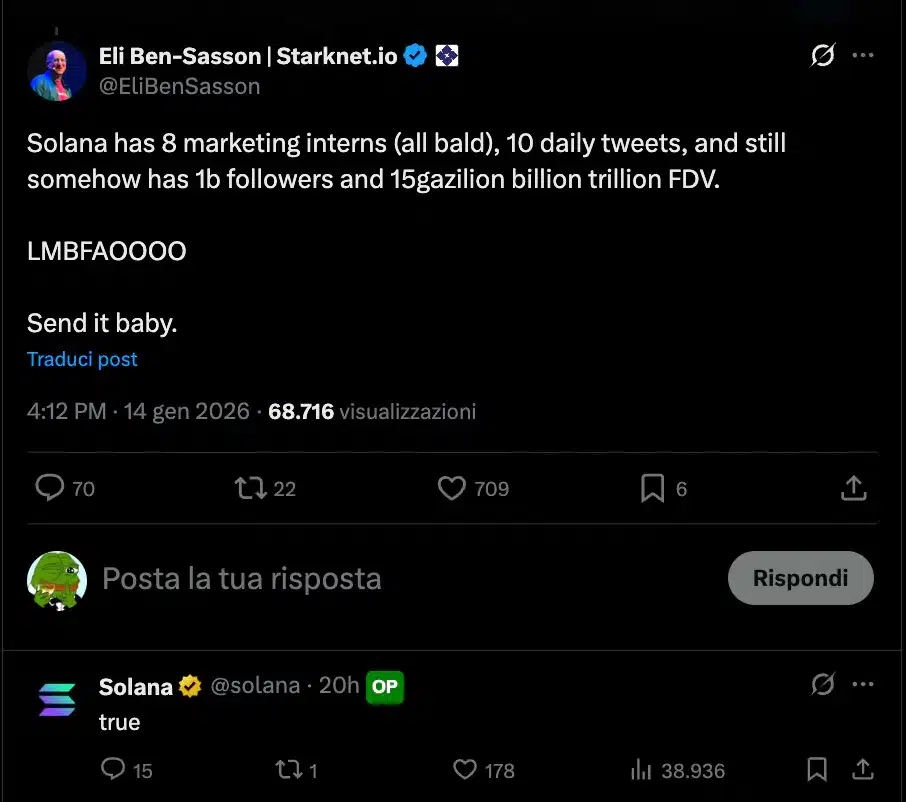Bookmark the main post showing 6 bookmarks
Screen dimensions: 906x802
[652, 488]
